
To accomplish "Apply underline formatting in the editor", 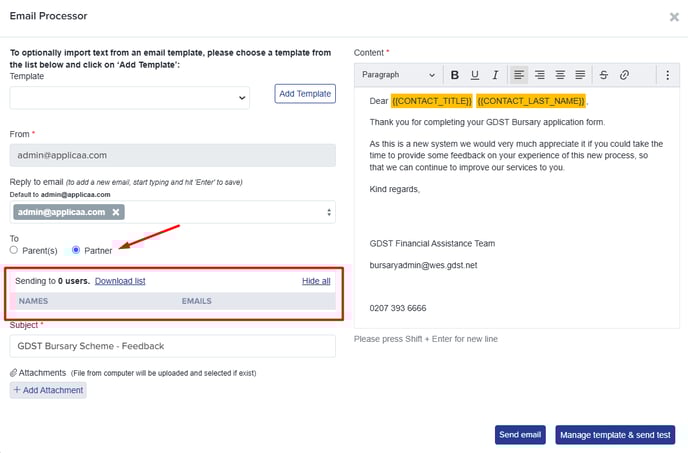I will point(475,75).
